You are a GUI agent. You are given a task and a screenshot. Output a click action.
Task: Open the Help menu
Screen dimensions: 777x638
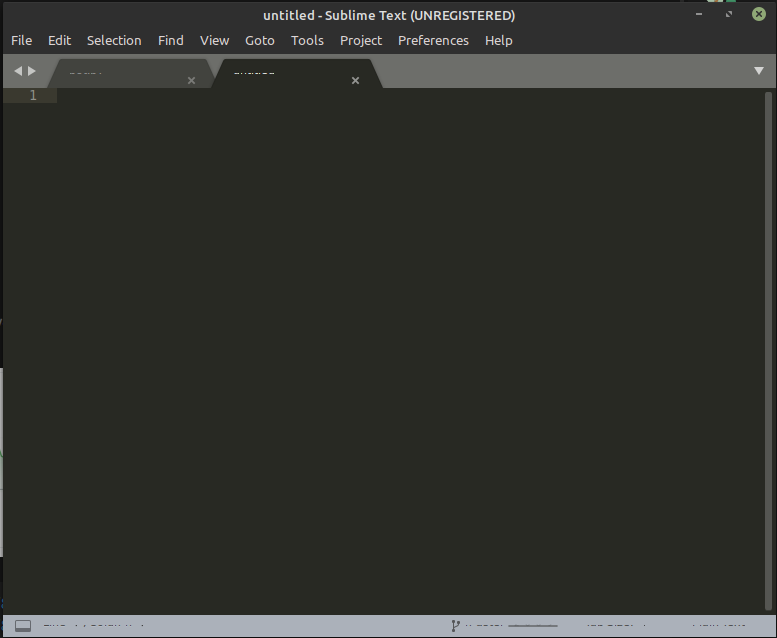pyautogui.click(x=498, y=40)
